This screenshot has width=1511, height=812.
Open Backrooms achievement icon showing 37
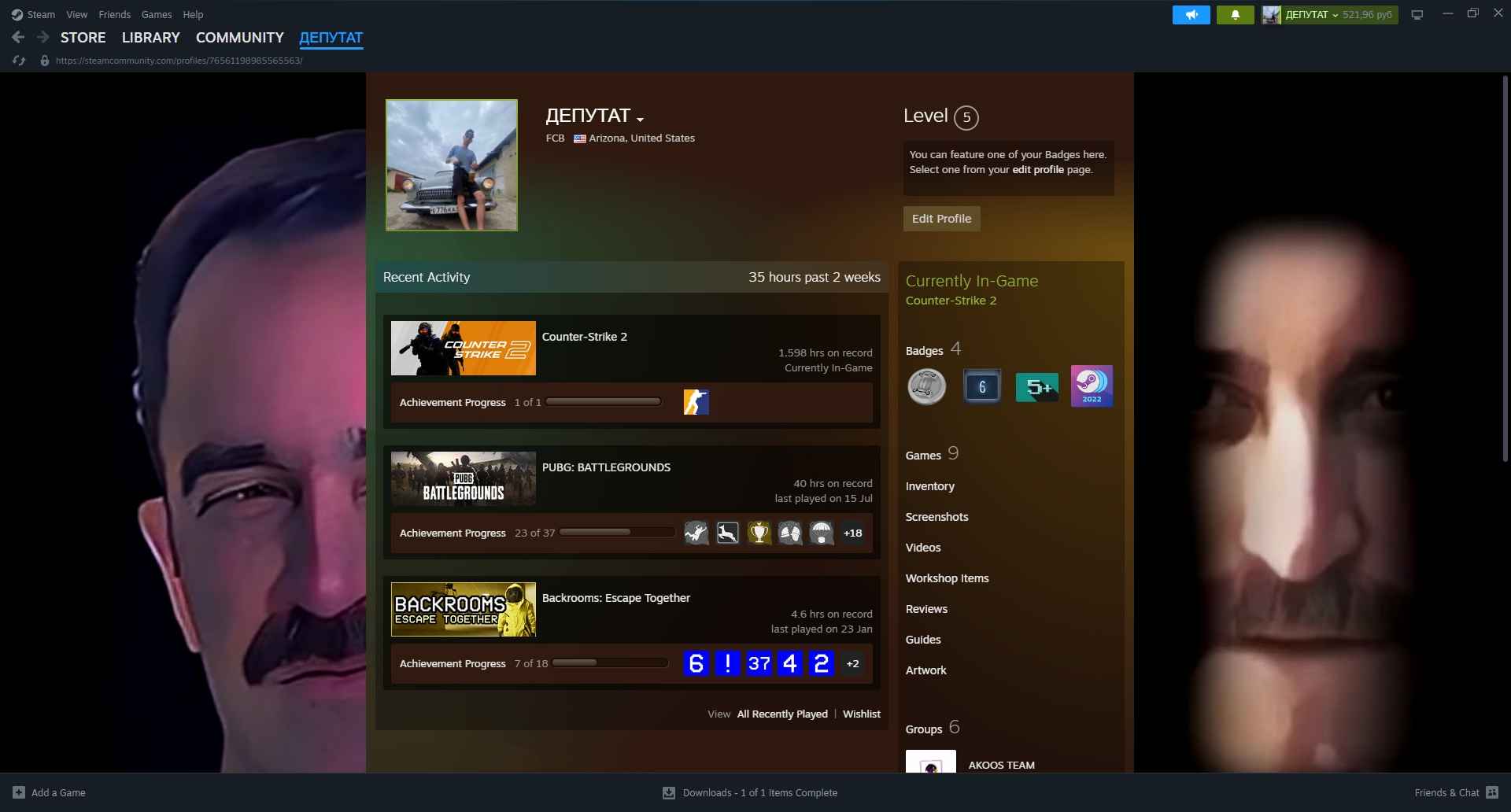tap(759, 663)
